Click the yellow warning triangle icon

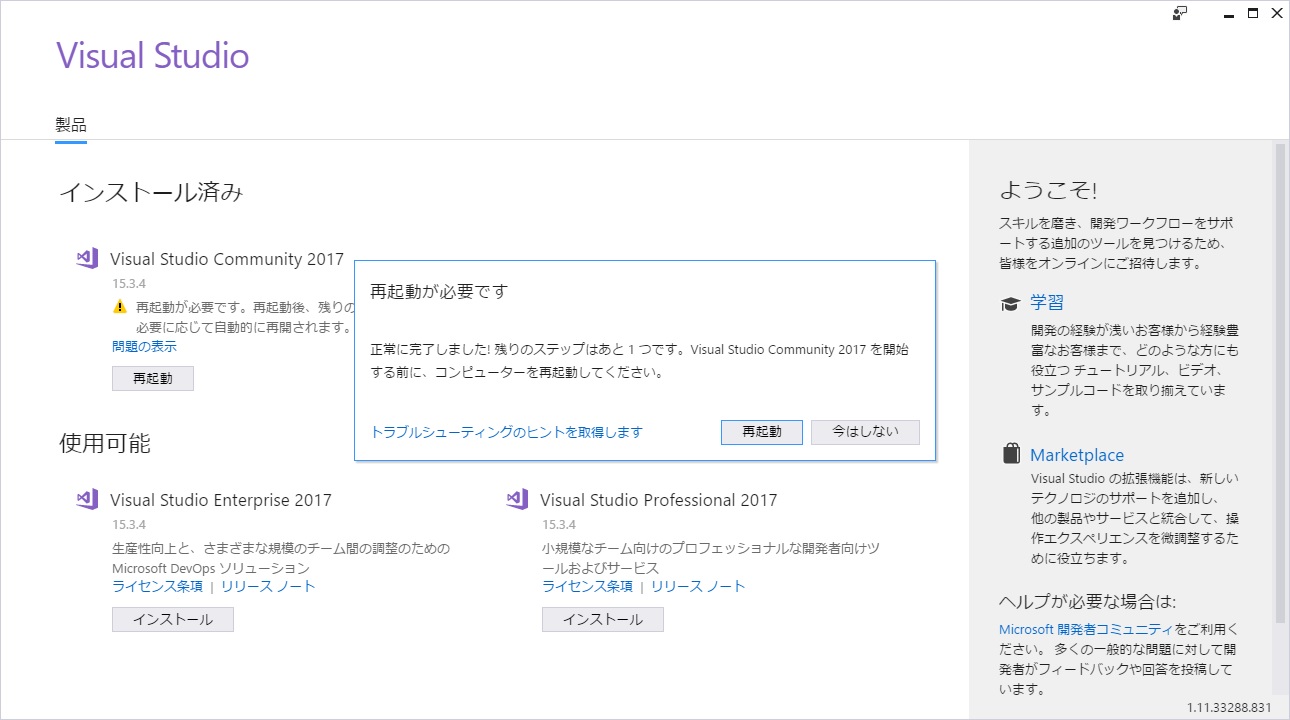120,307
